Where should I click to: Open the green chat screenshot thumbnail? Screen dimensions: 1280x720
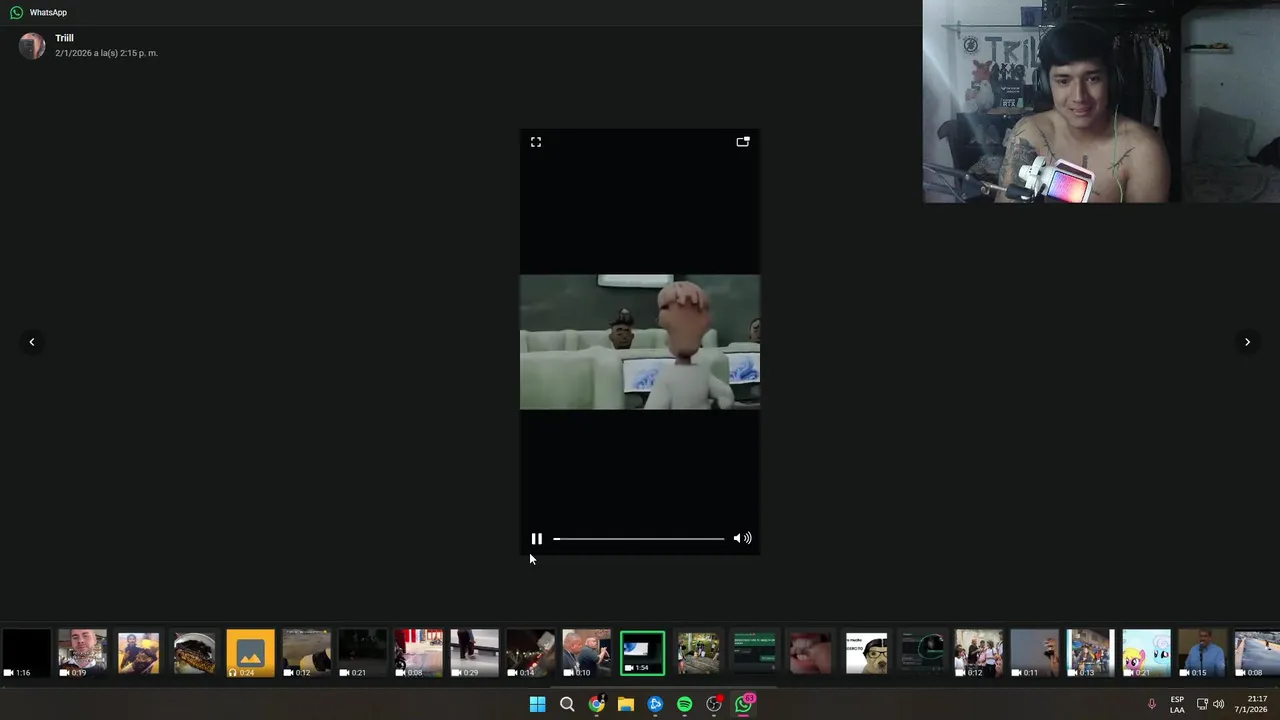pos(754,653)
